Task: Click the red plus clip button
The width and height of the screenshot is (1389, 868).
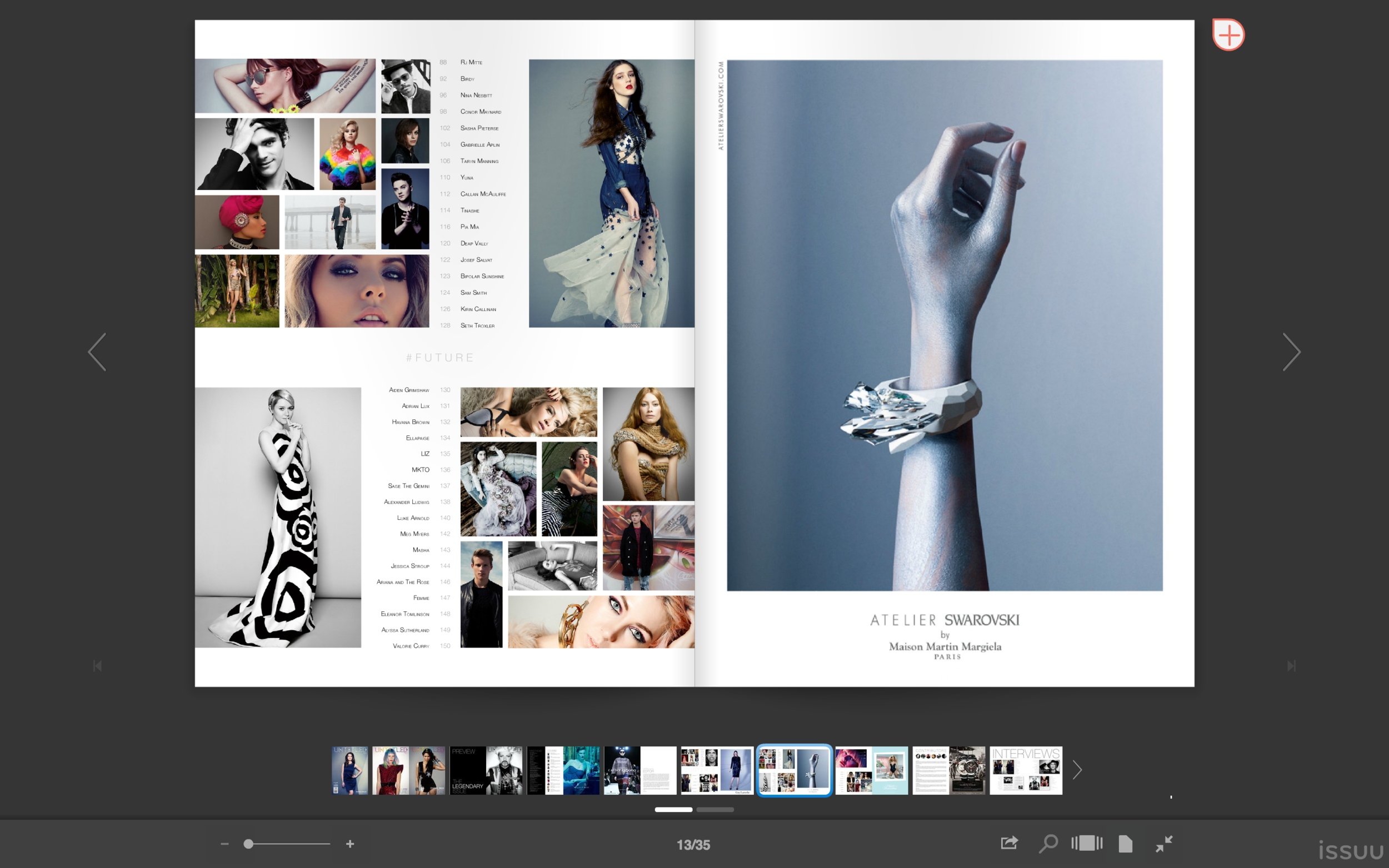Action: tap(1228, 35)
